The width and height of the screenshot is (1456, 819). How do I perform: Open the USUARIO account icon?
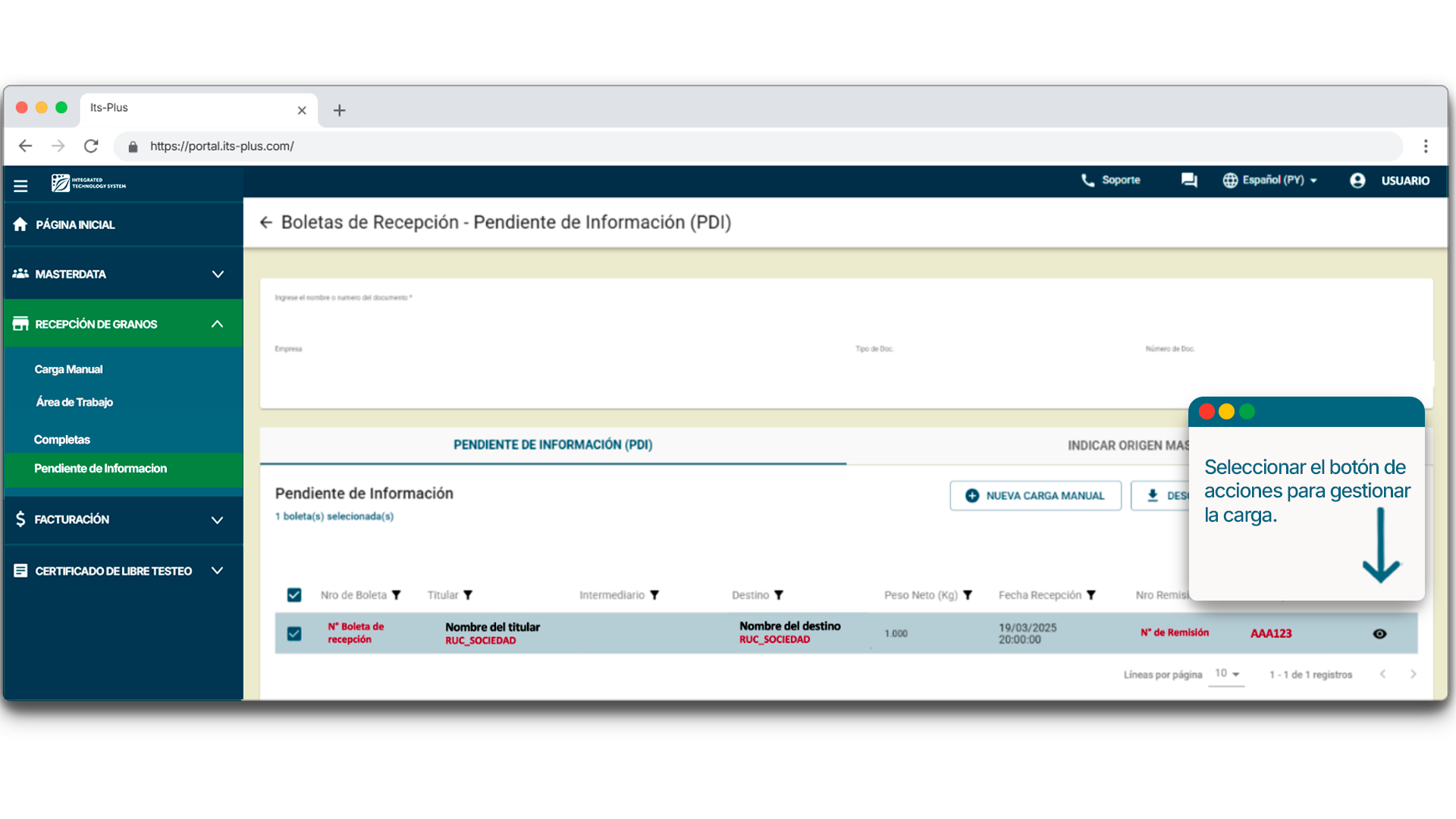click(1357, 180)
